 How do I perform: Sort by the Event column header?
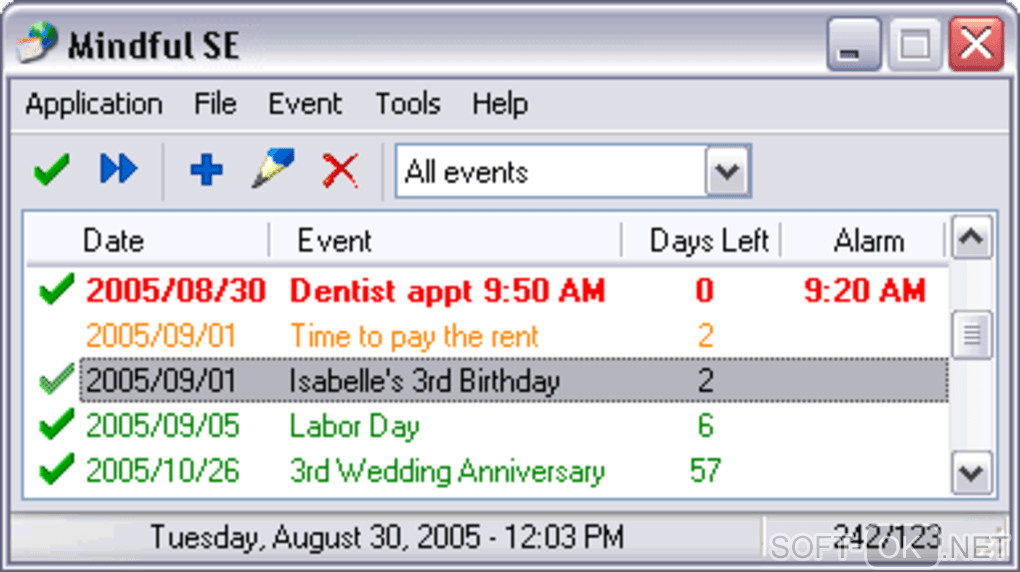[446, 241]
